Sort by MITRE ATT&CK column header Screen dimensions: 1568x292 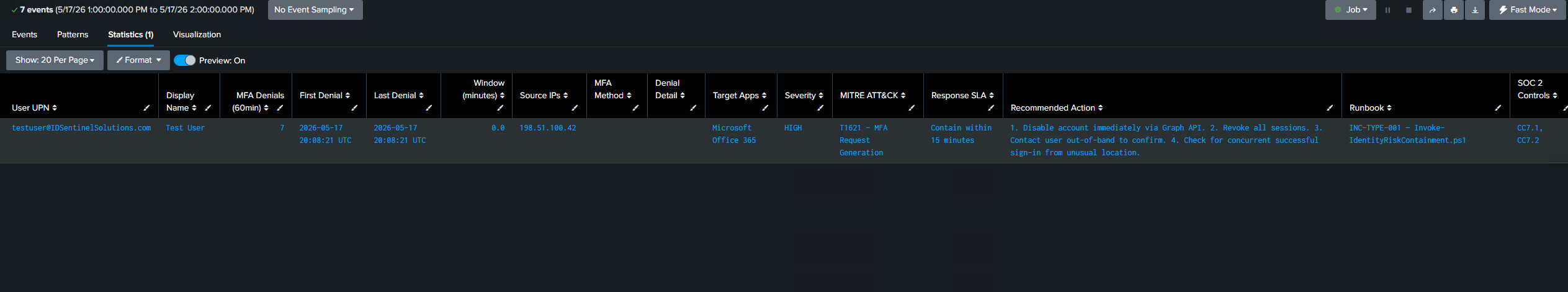click(873, 96)
